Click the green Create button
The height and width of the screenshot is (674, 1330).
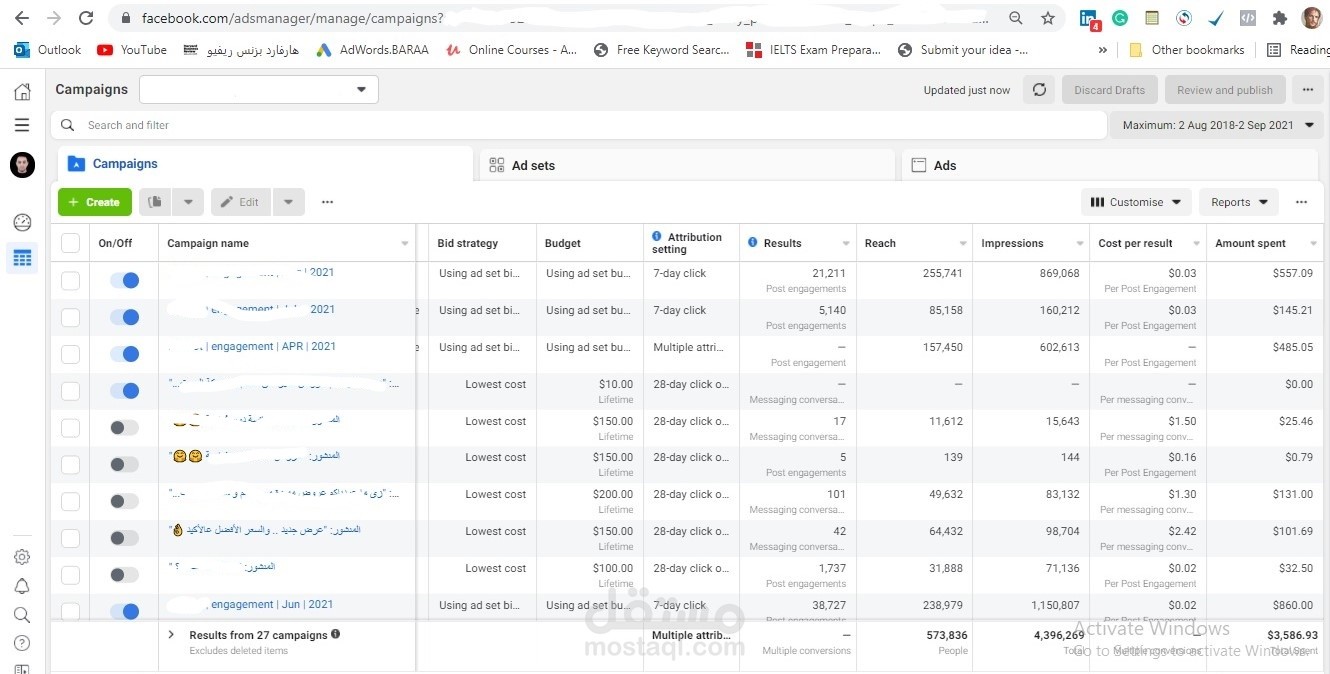click(95, 202)
